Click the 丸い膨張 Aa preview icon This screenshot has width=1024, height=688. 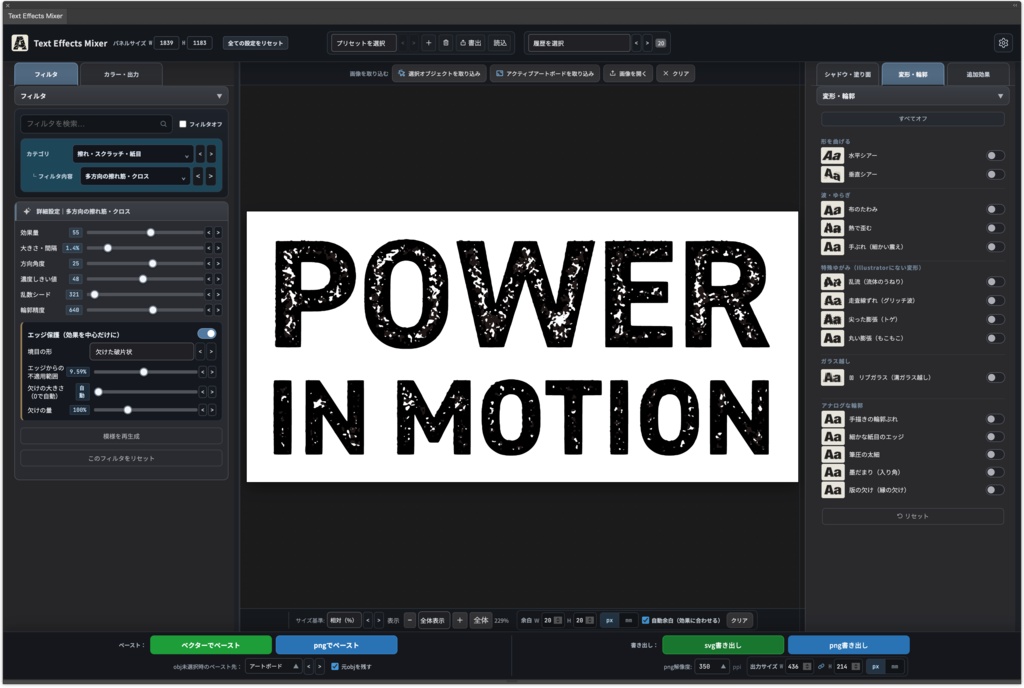[x=832, y=338]
